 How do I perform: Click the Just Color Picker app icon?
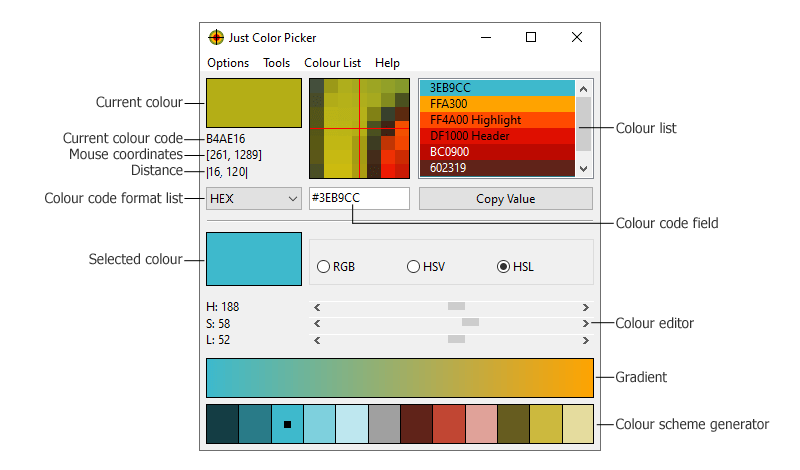pos(215,38)
